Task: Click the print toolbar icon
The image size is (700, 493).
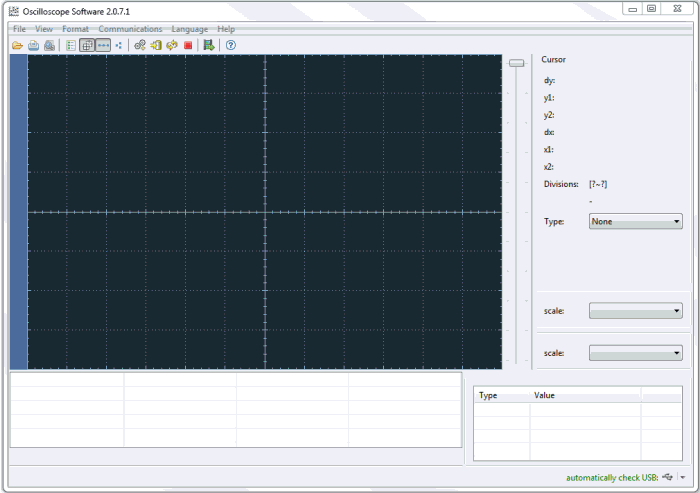Action: pyautogui.click(x=33, y=45)
